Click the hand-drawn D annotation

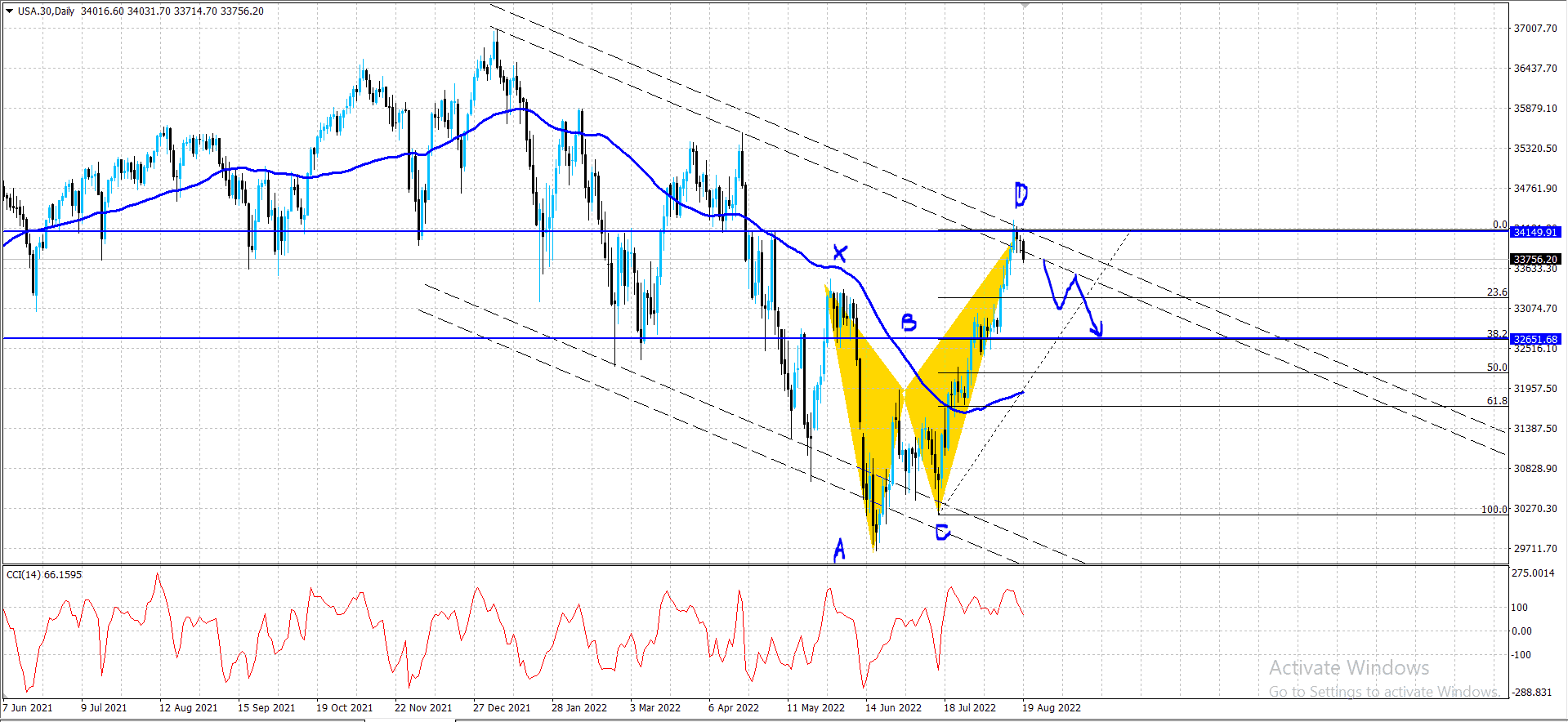tap(1021, 194)
